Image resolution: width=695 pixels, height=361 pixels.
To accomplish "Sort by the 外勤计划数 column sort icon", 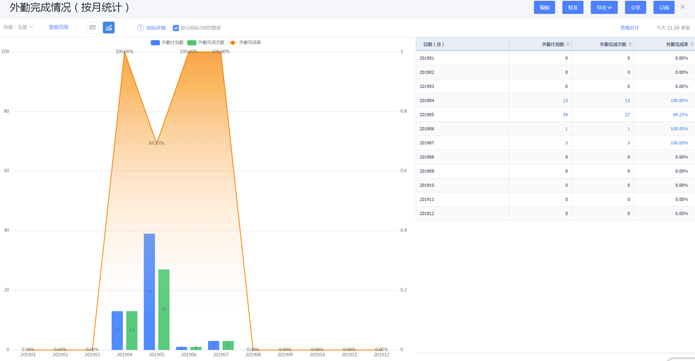I will [x=568, y=44].
